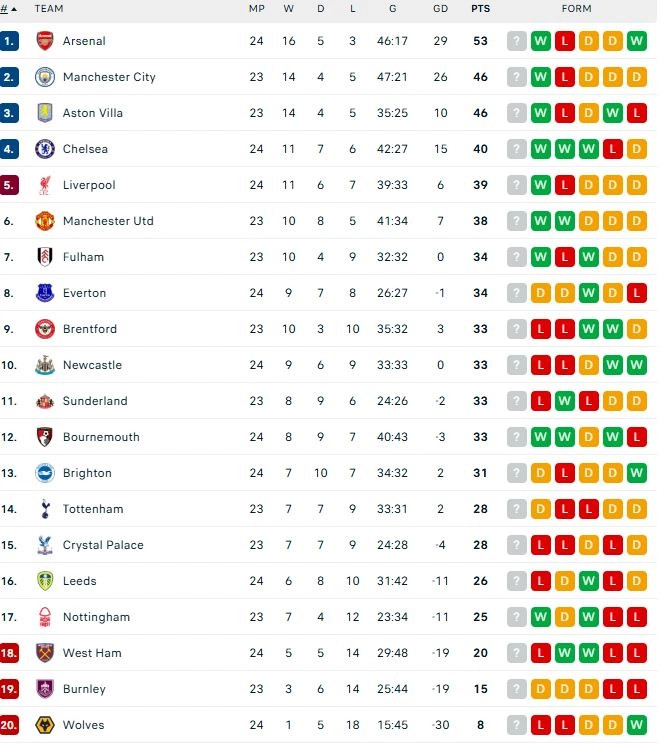665x745 pixels.
Task: Click Liverpool's position 5 rank badge
Action: [10, 185]
